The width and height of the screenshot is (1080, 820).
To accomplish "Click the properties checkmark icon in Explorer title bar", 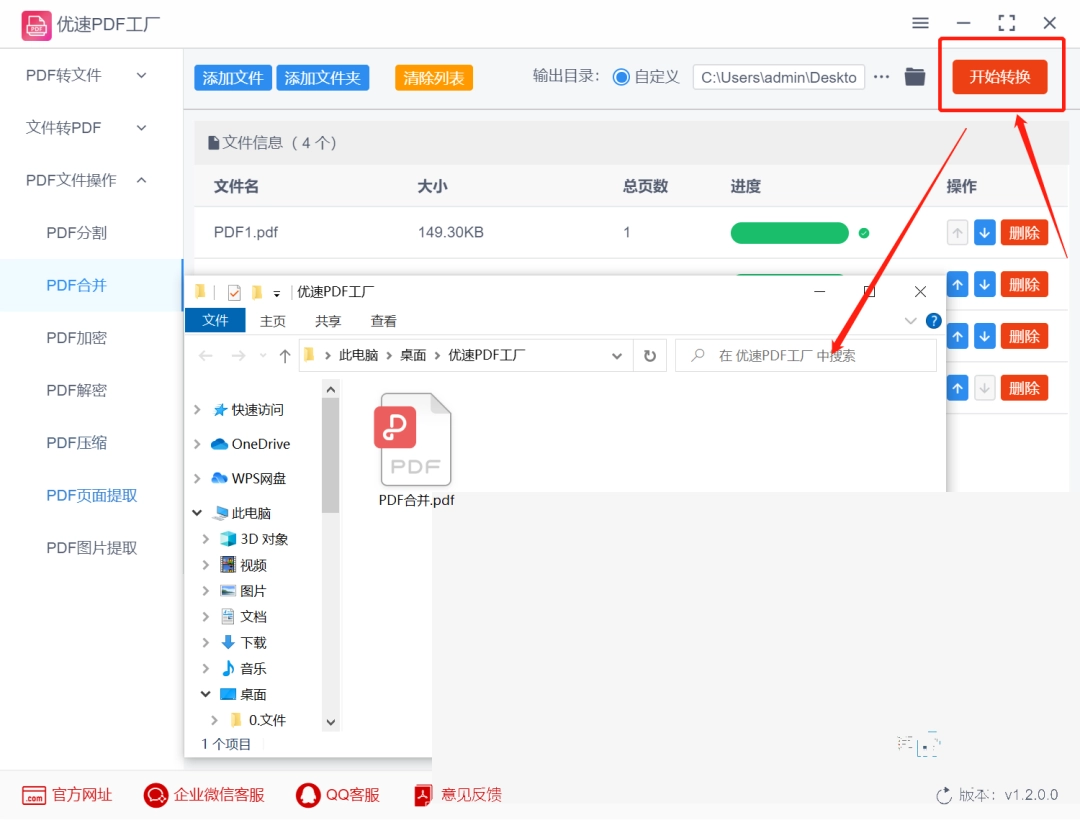I will (x=234, y=293).
